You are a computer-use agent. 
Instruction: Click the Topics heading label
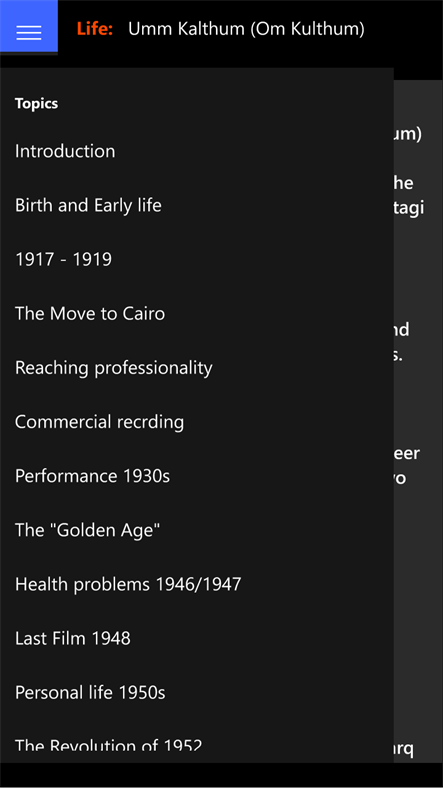click(36, 104)
